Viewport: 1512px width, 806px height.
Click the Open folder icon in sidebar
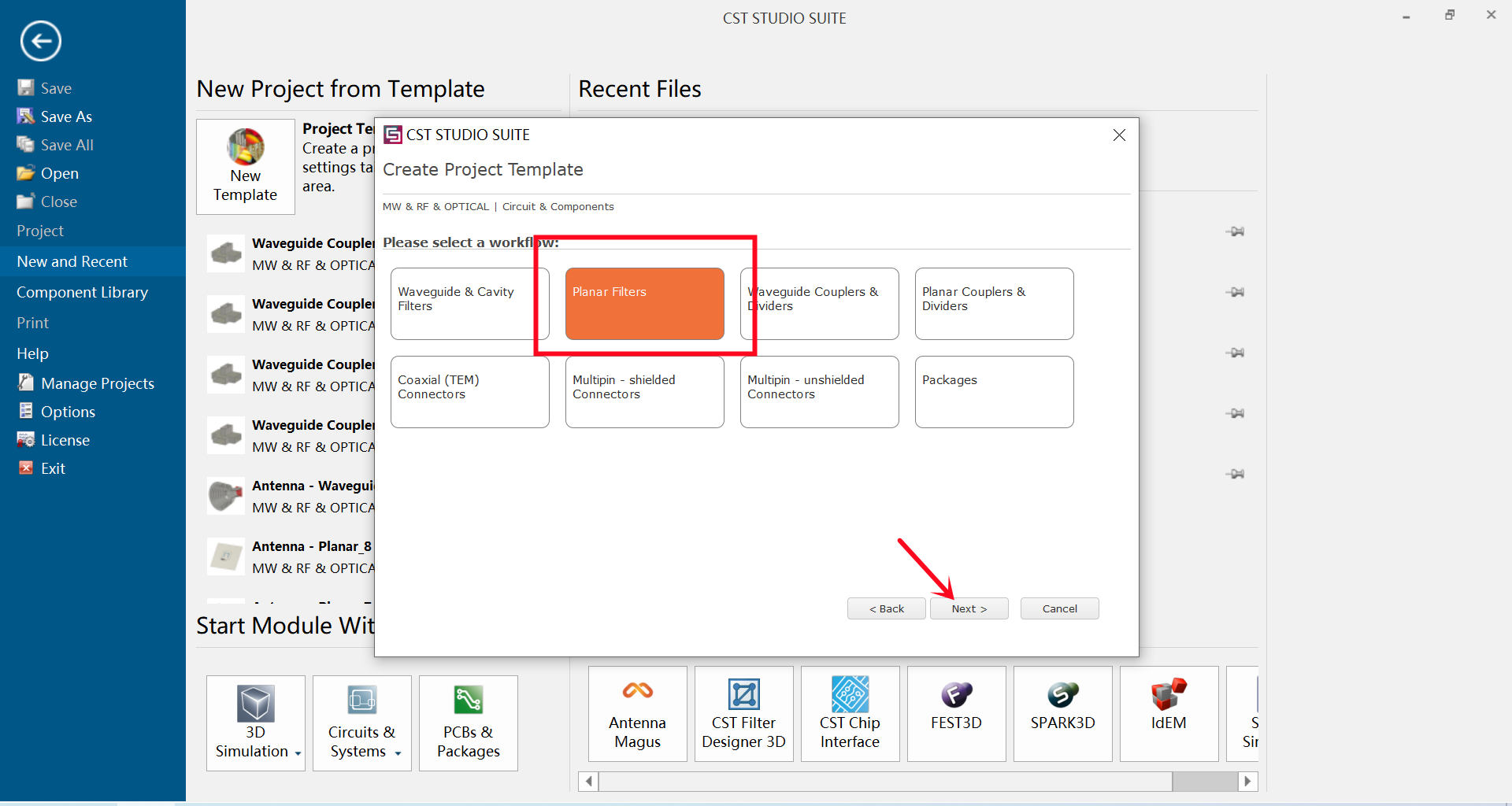click(x=26, y=172)
